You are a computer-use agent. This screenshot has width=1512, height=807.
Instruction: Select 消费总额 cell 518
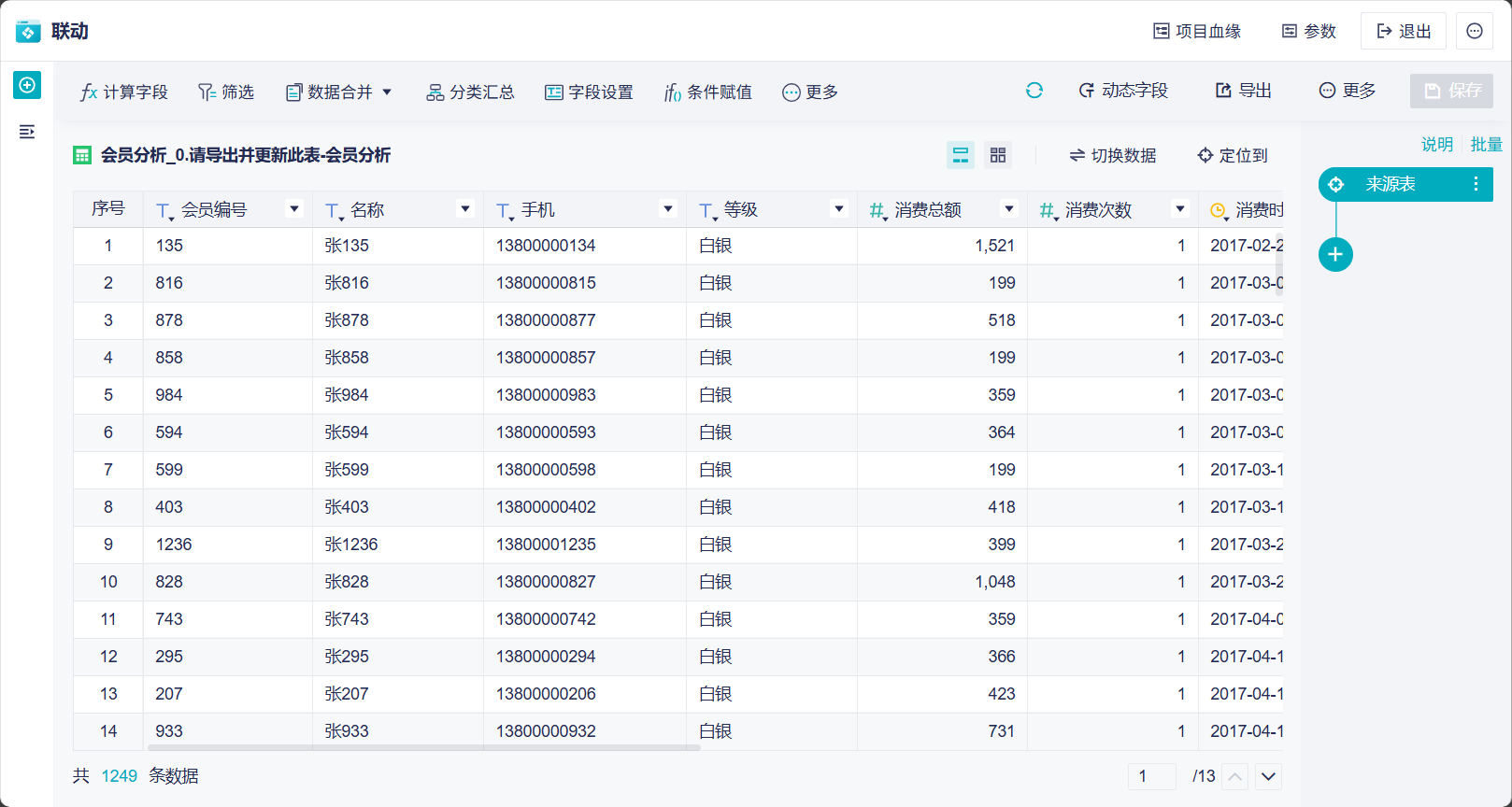(x=942, y=320)
